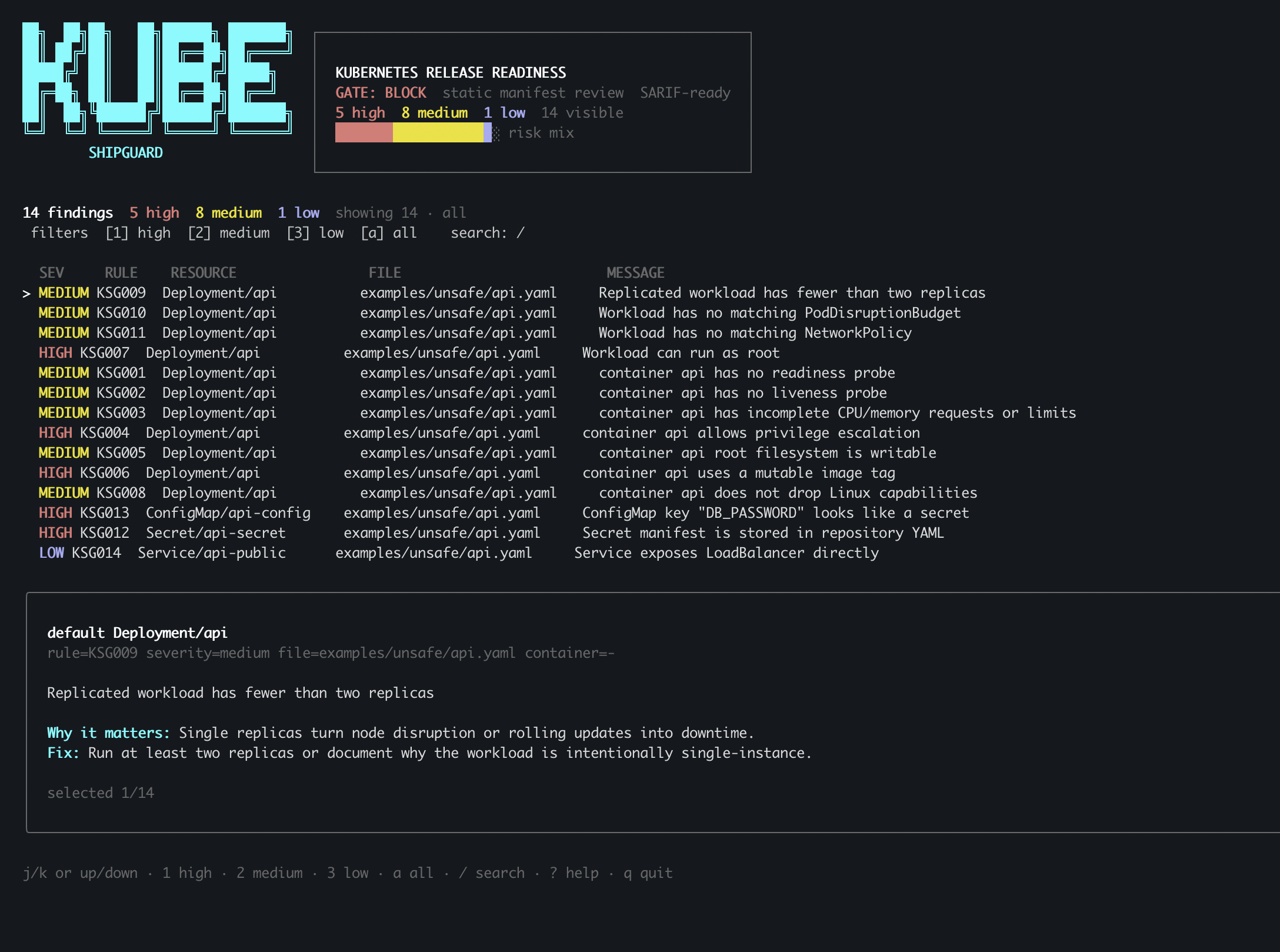The width and height of the screenshot is (1280, 952).
Task: Click the 'GATE: BLOCK' status text
Action: 381,93
